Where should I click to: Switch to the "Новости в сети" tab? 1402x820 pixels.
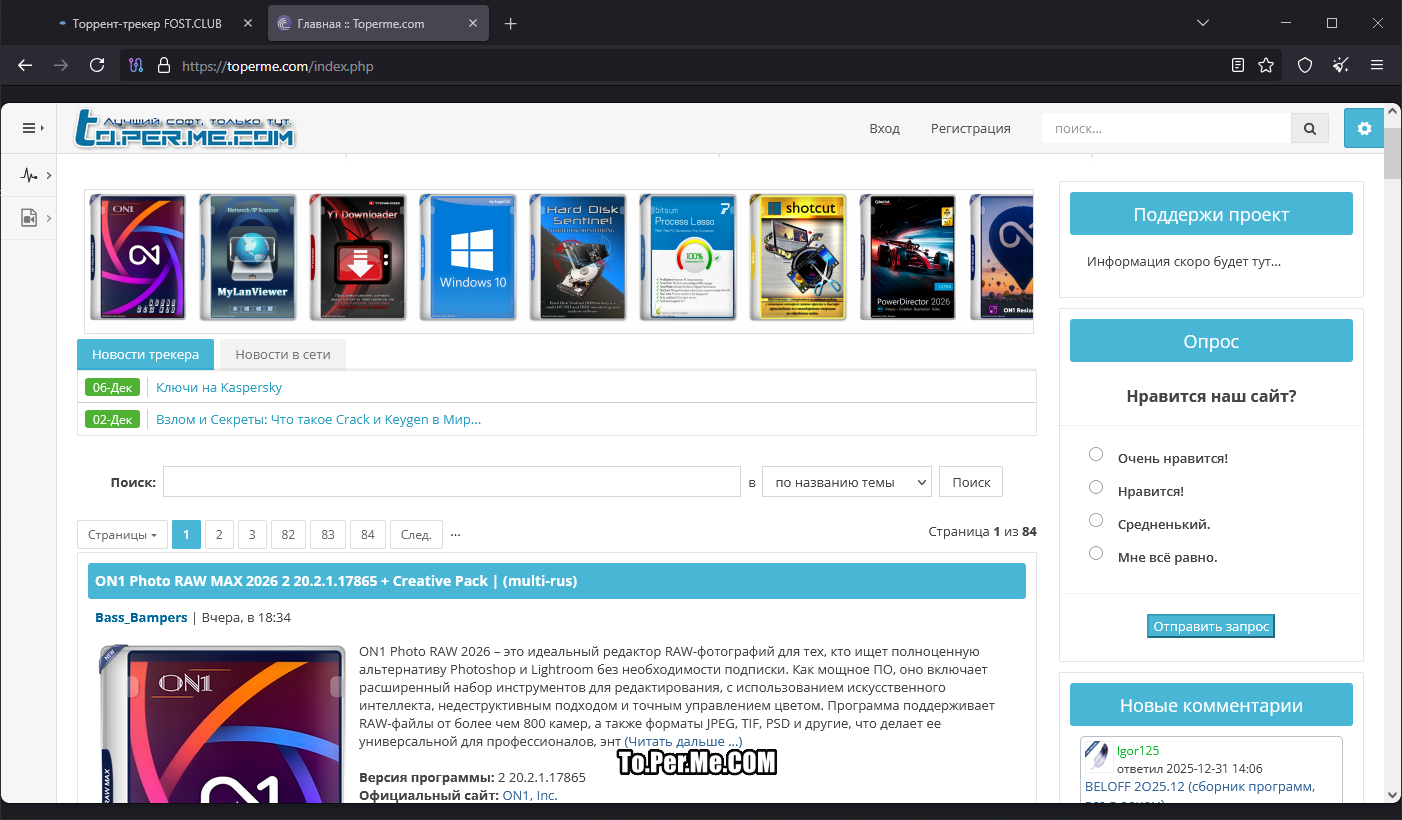click(x=282, y=354)
